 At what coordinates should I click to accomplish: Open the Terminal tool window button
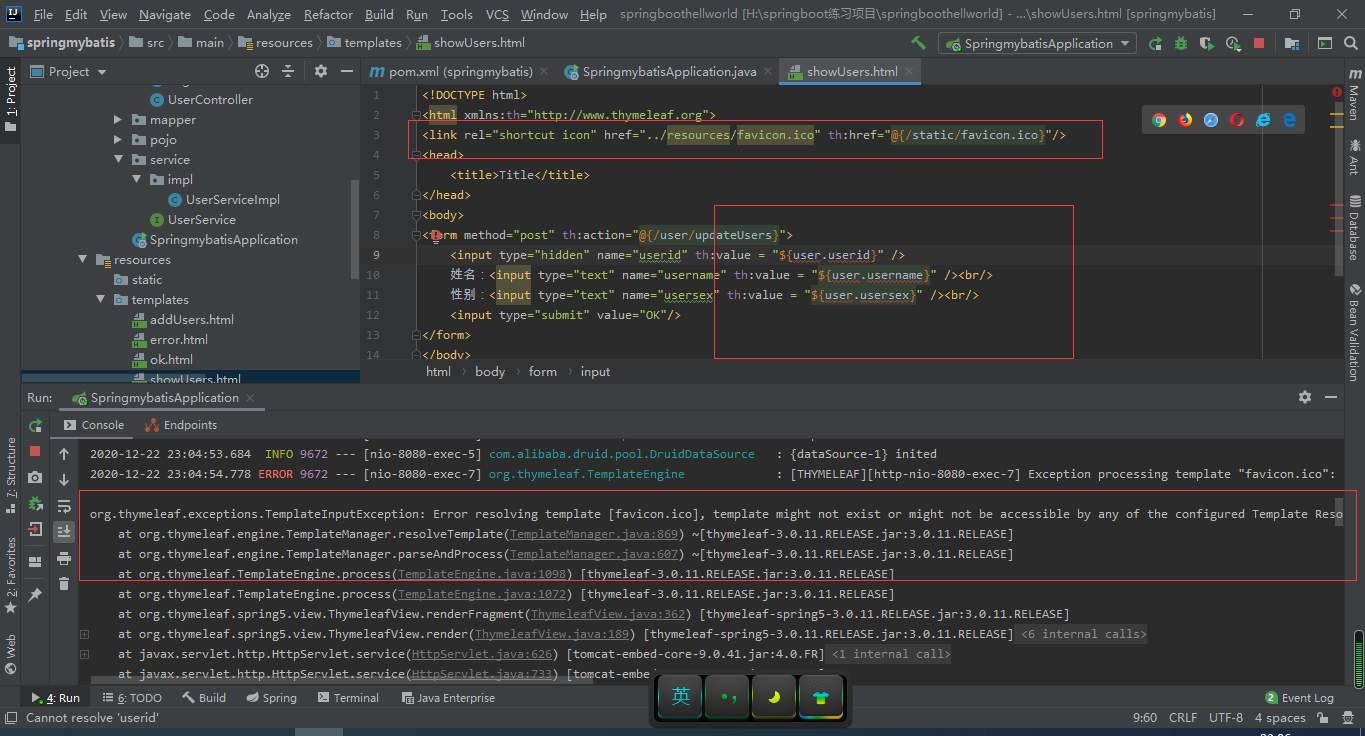click(348, 698)
